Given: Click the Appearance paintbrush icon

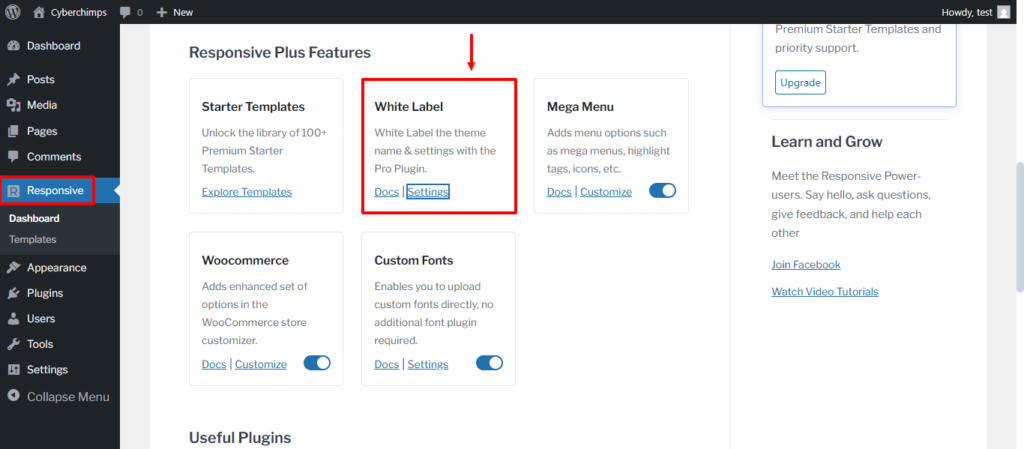Looking at the screenshot, I should [13, 268].
